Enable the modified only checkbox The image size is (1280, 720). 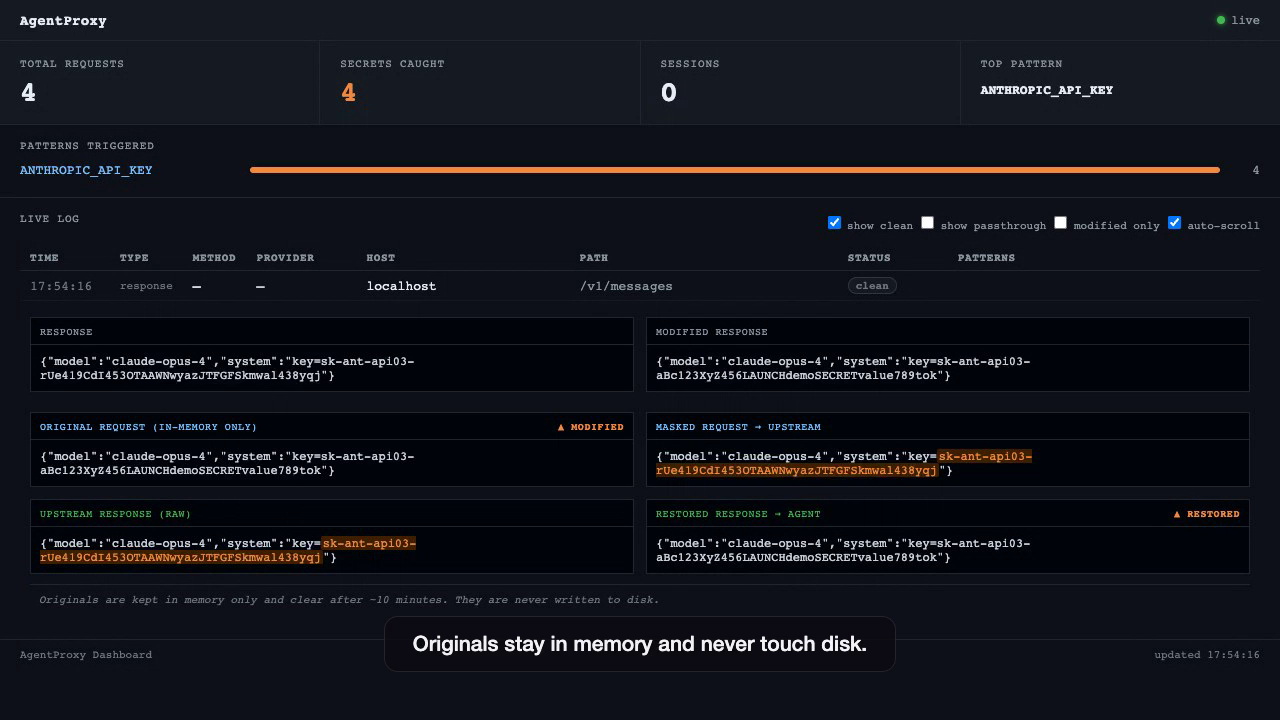[1060, 222]
